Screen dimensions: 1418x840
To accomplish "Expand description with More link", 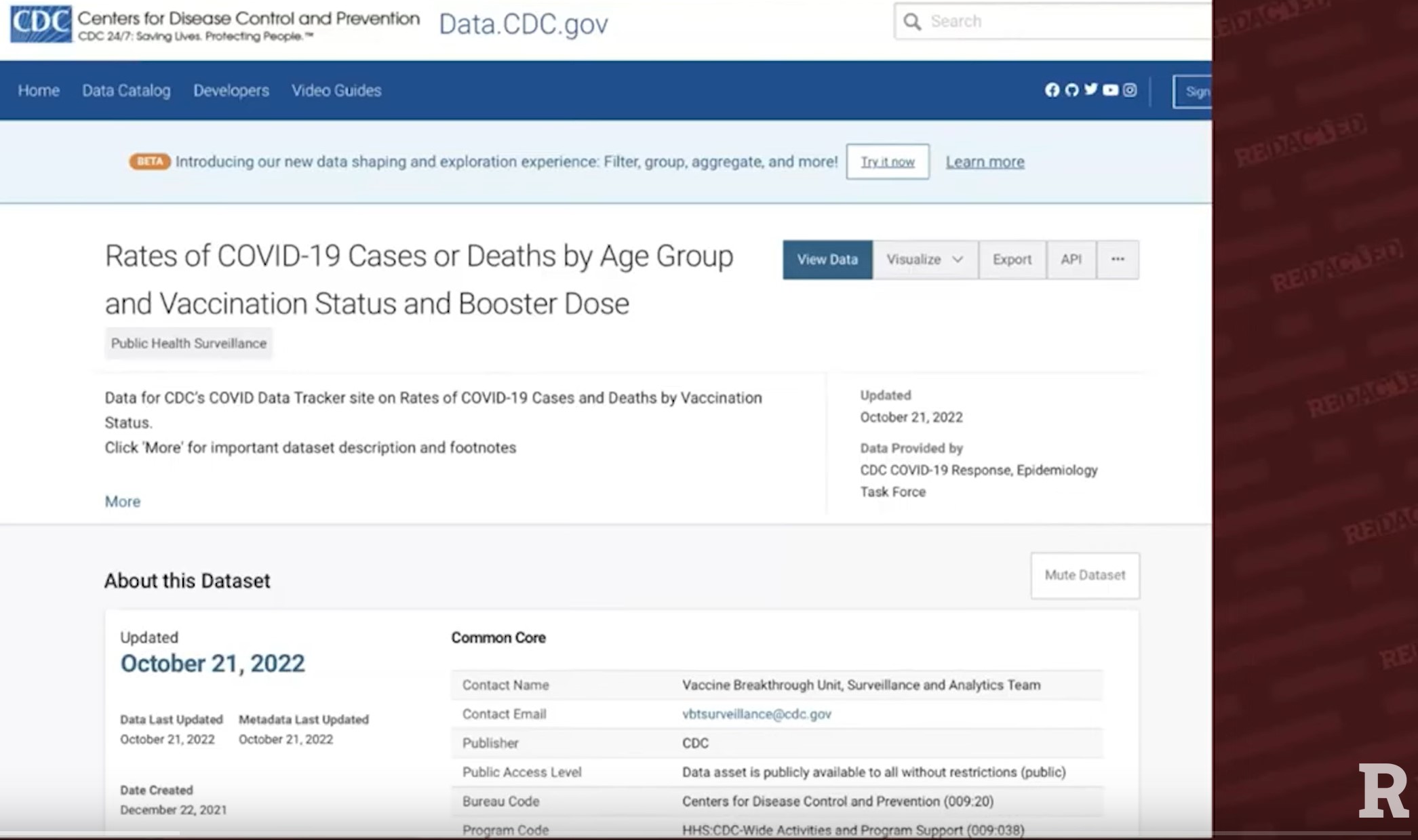I will 123,502.
